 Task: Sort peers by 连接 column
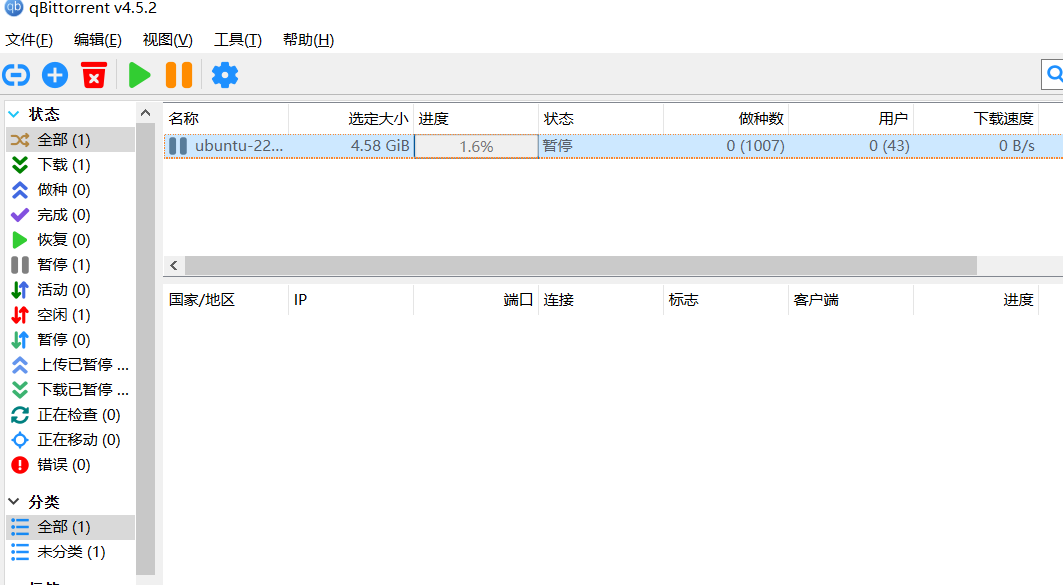pos(601,300)
